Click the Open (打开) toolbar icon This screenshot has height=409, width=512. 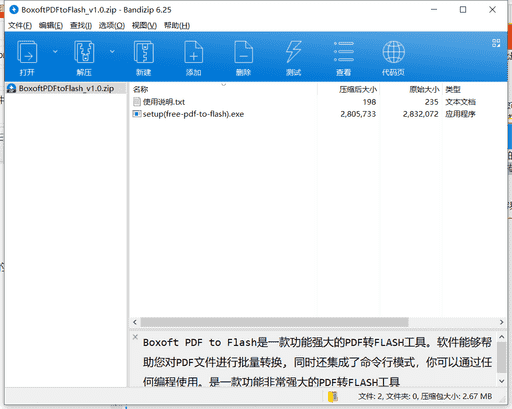pyautogui.click(x=27, y=52)
